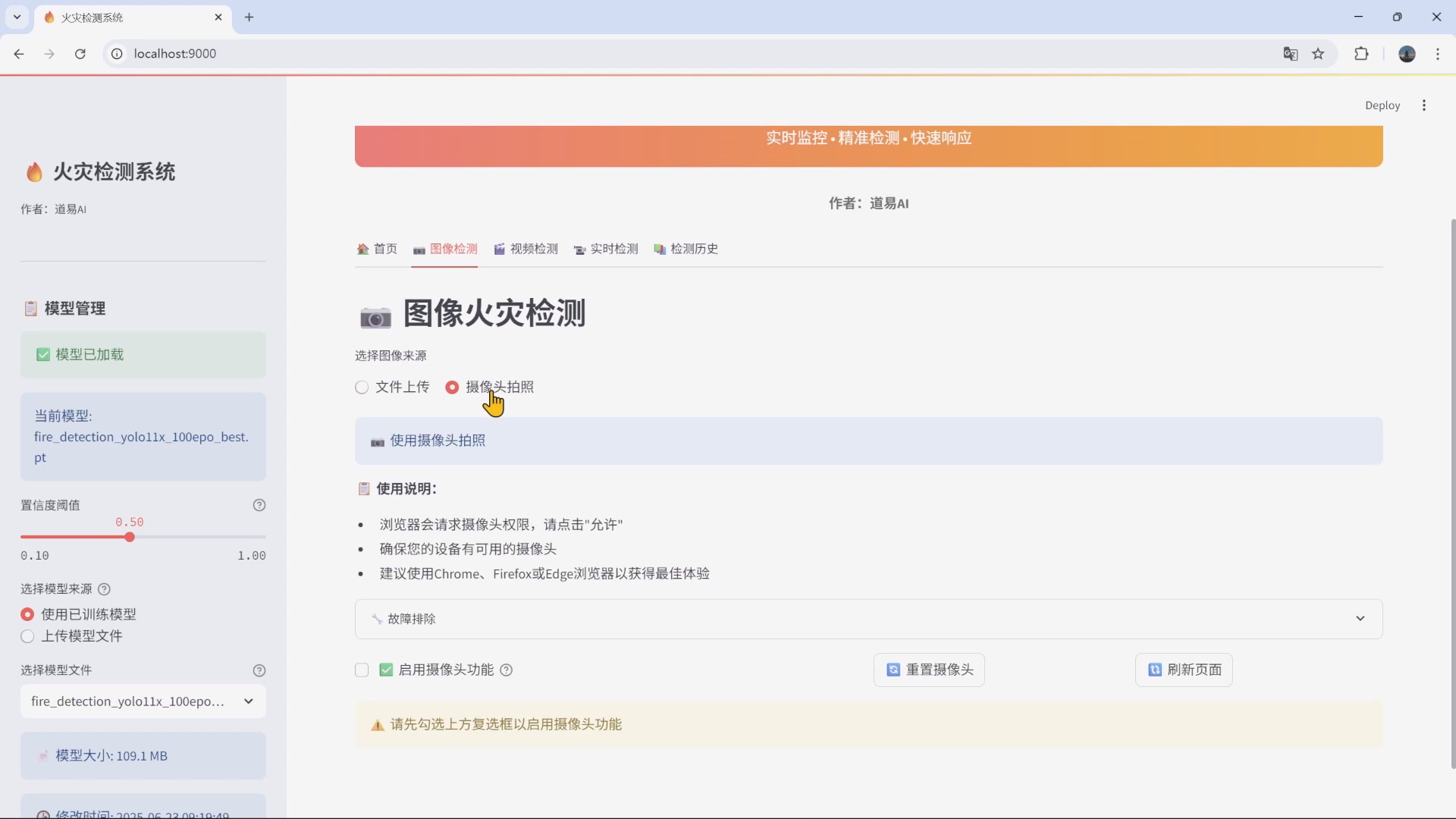Click the clapperboard icon for 视频检测

click(x=500, y=249)
